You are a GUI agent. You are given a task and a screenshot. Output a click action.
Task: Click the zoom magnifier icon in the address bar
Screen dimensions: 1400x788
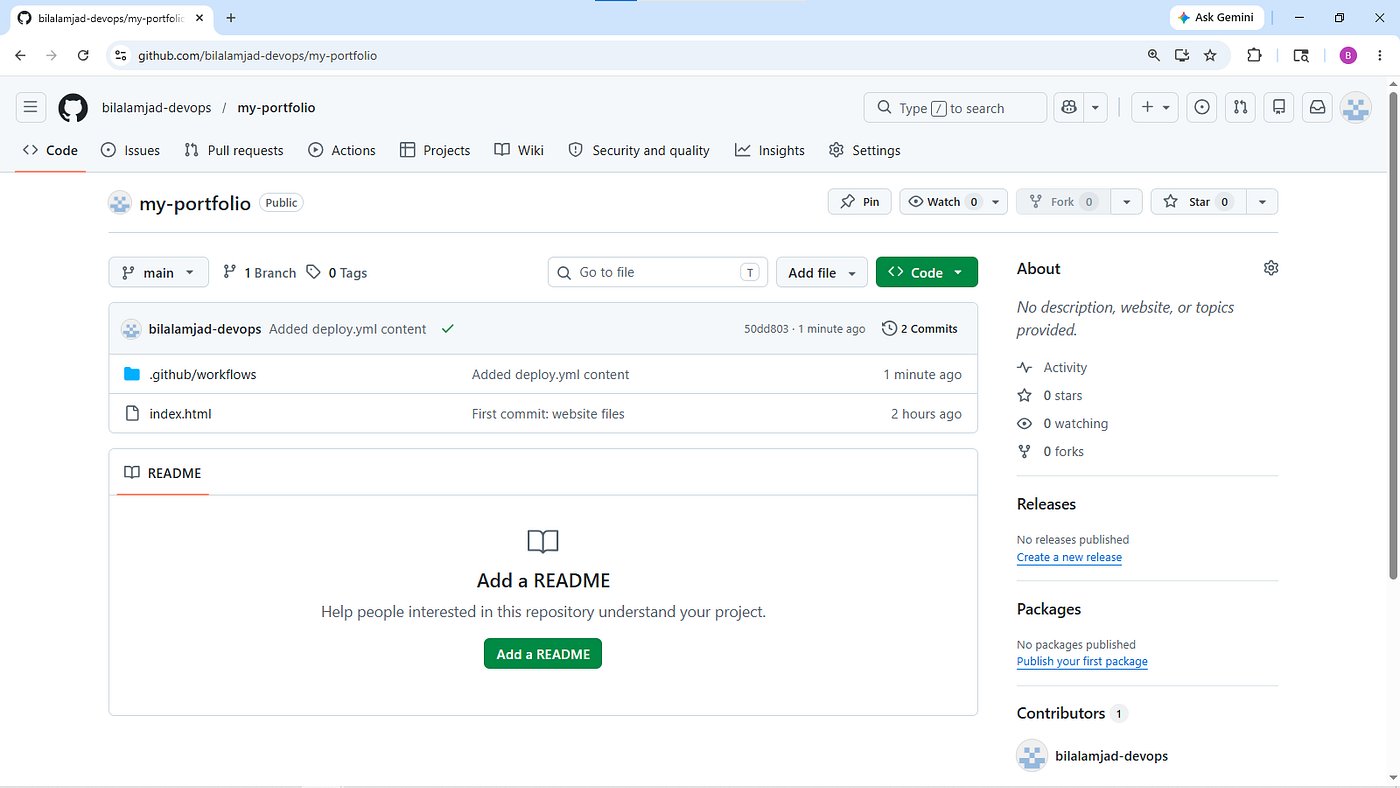click(x=1154, y=56)
